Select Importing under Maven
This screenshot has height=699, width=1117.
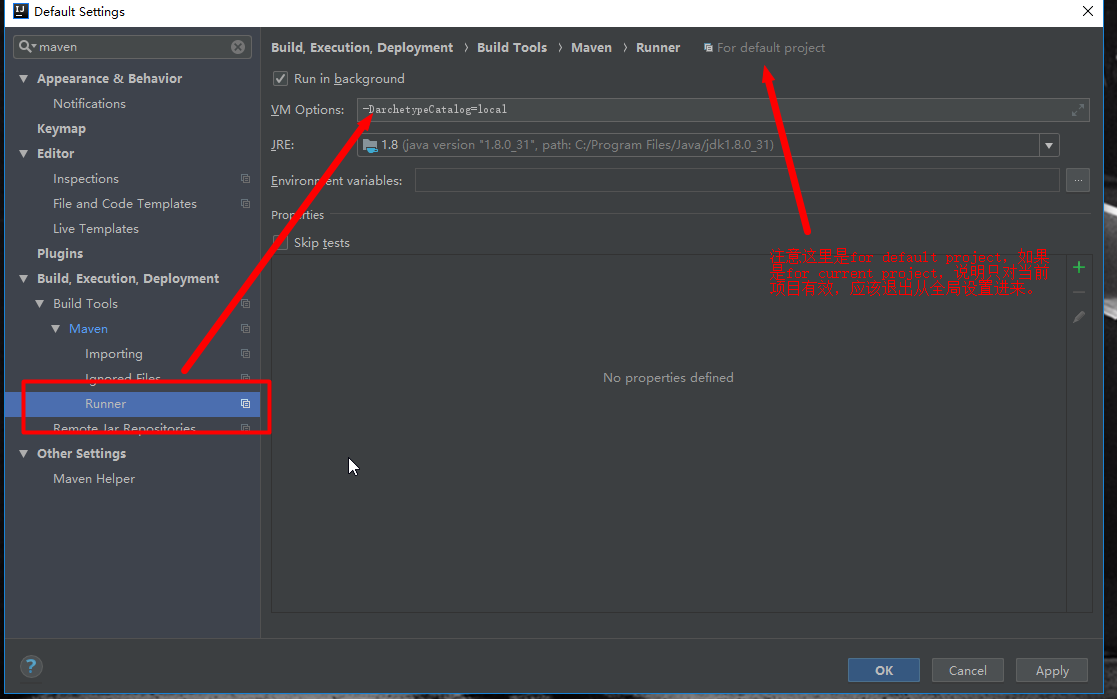pos(113,354)
